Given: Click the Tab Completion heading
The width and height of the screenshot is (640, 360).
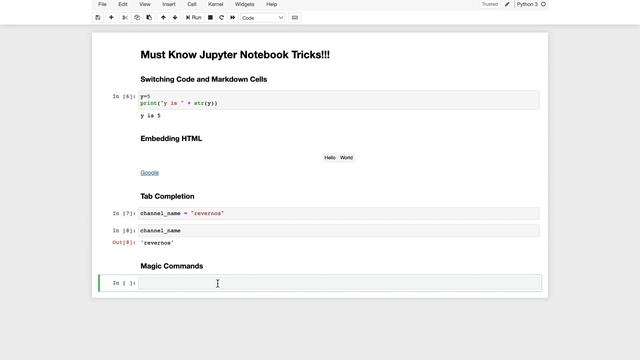Looking at the screenshot, I should coord(167,196).
